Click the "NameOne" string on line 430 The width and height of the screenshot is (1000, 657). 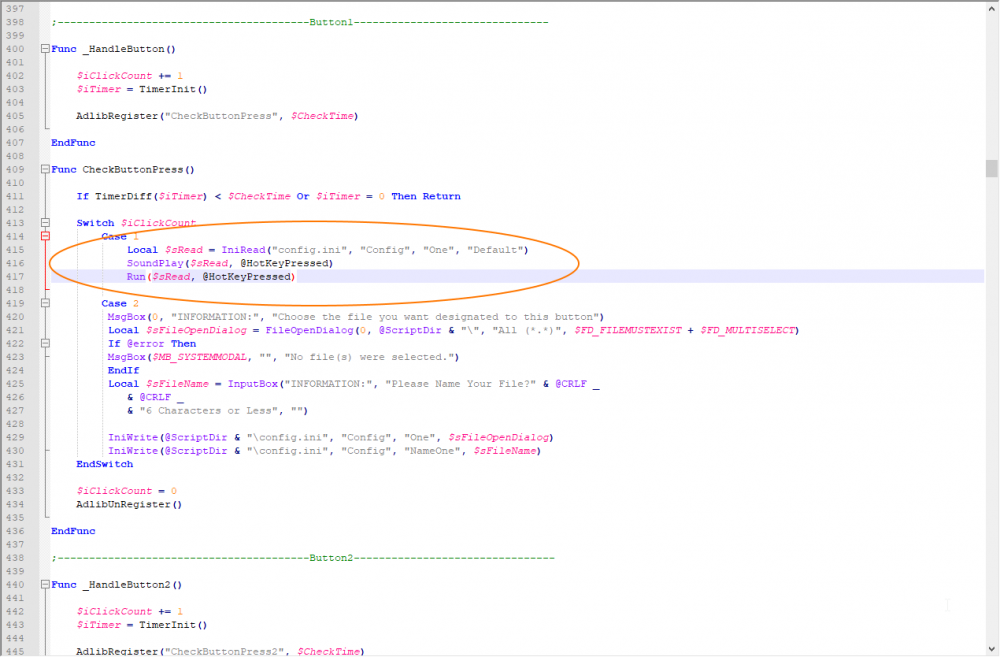click(432, 451)
